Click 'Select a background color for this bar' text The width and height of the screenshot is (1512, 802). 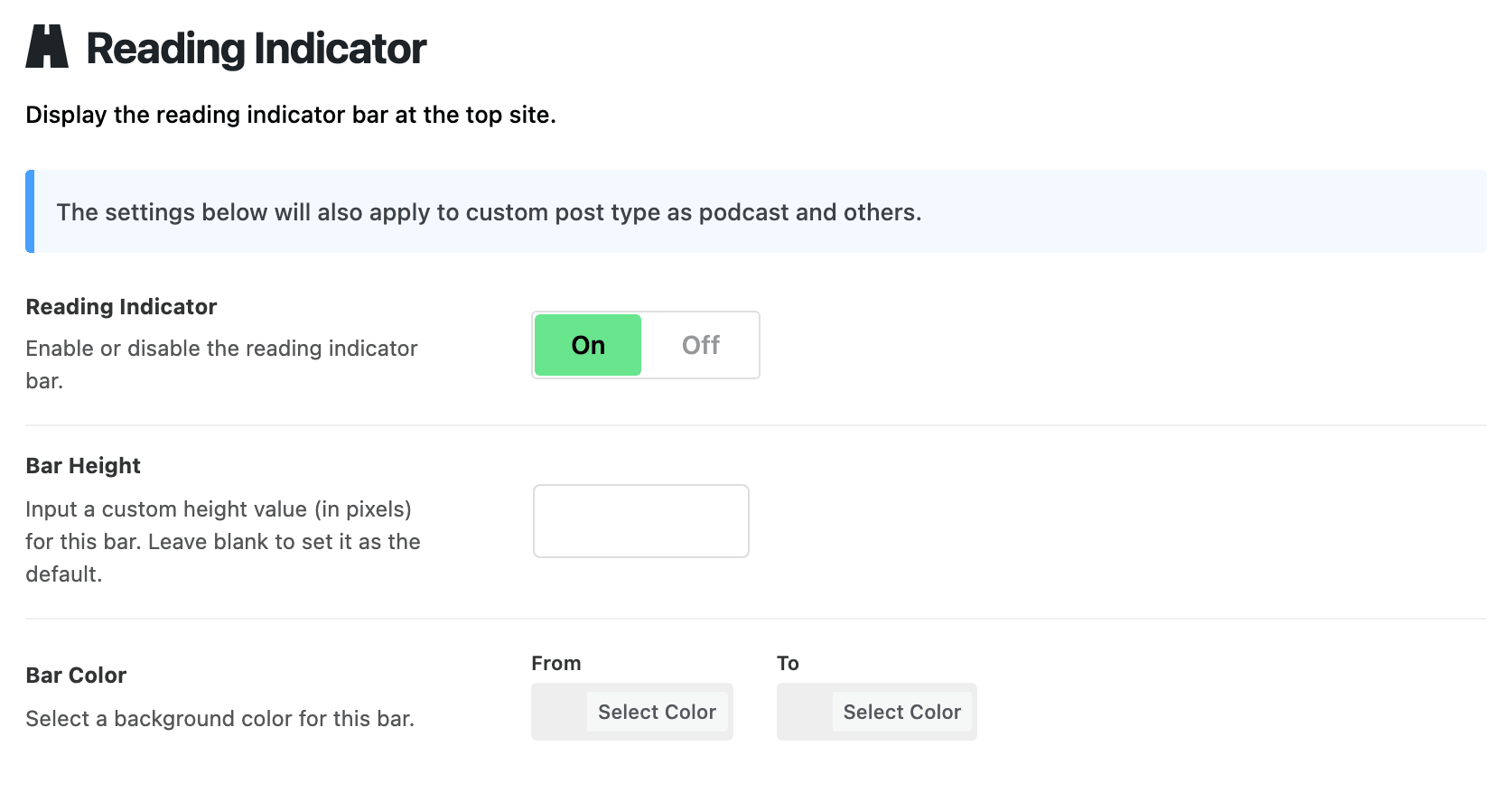220,719
